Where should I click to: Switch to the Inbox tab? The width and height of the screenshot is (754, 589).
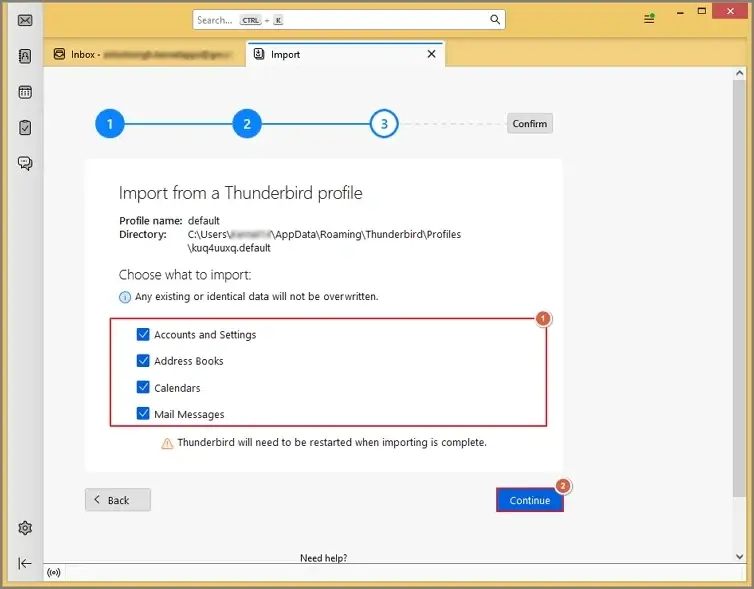click(144, 54)
